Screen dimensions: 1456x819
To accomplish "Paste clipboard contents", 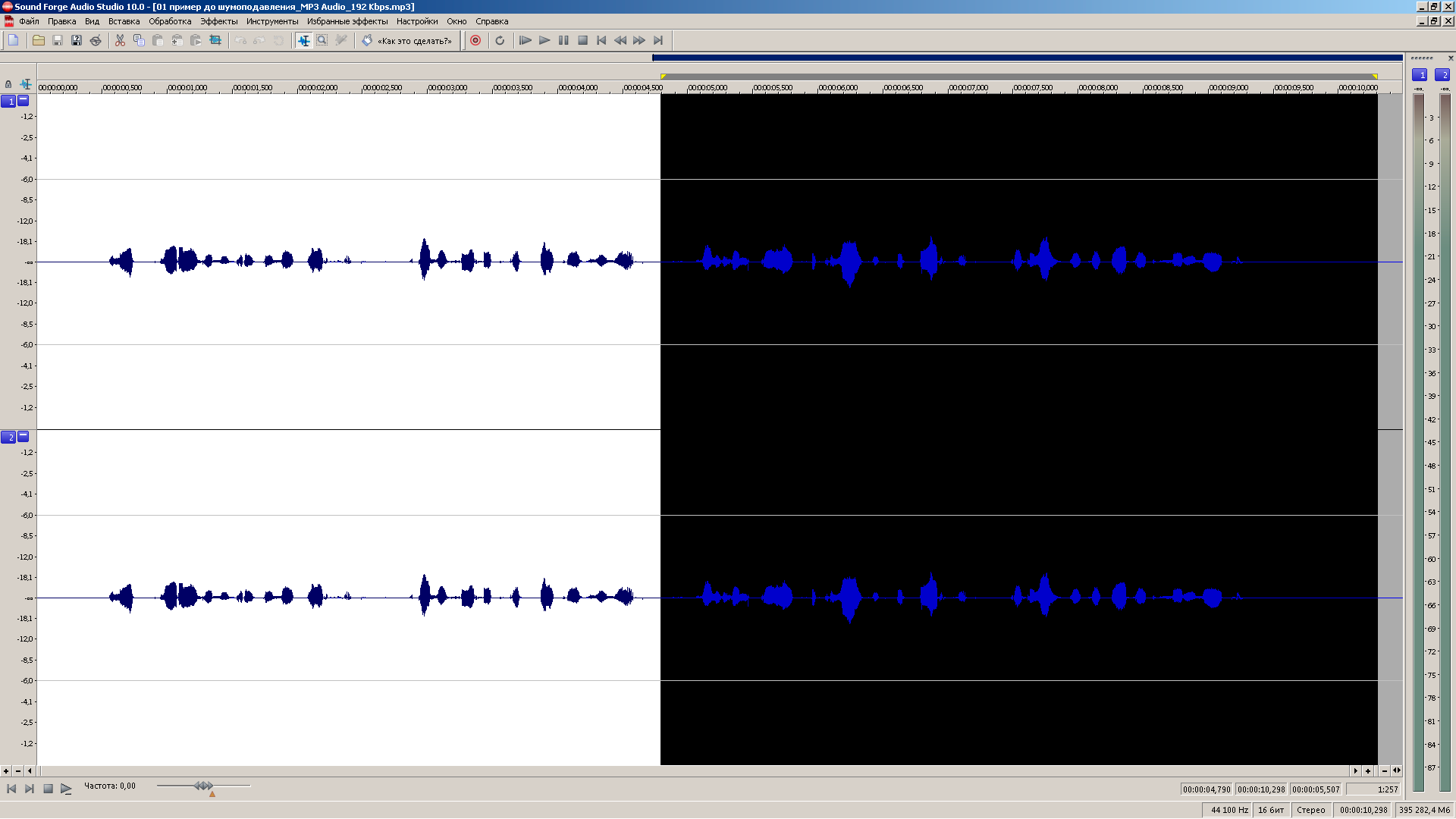I will [158, 40].
